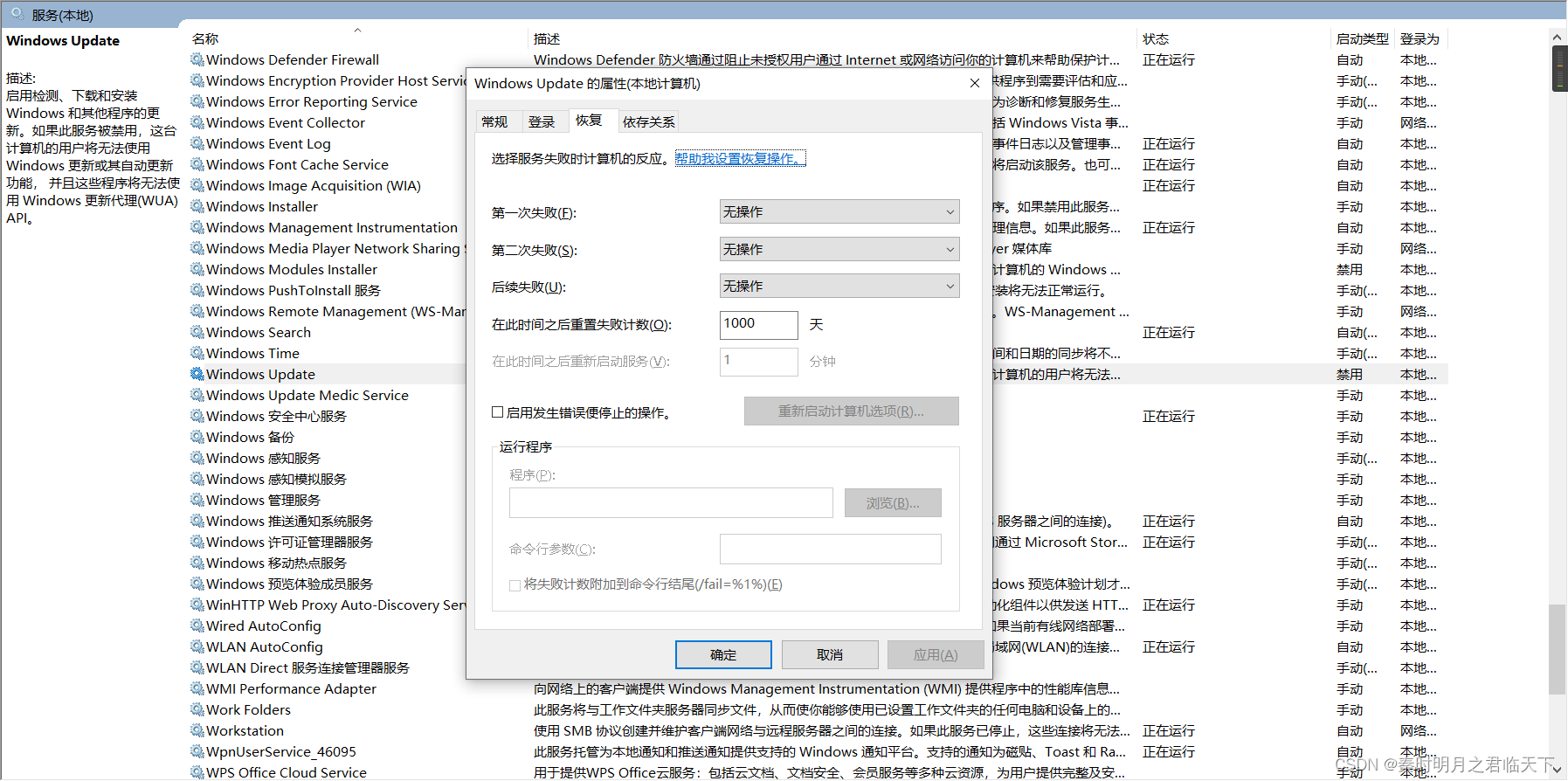Screen dimensions: 1568x781
Task: Click the gear icon beside Windows Event Log
Action: pyautogui.click(x=197, y=143)
